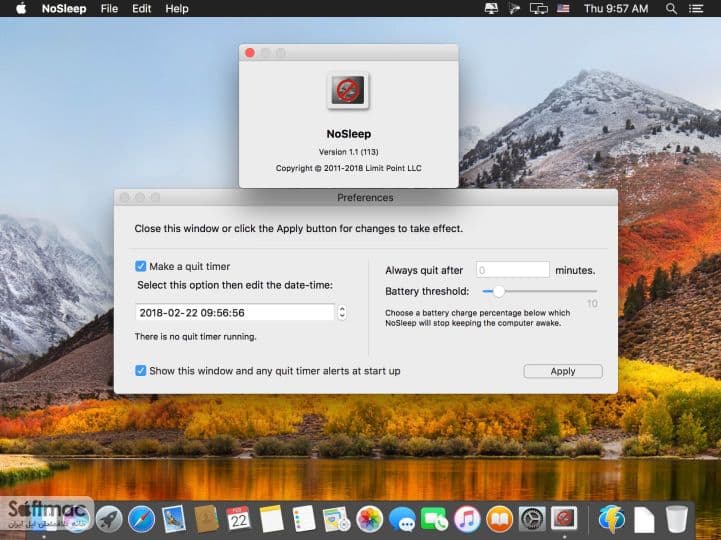Toggle Show this window at start up checkbox
Screen dimensions: 721x540
click(141, 371)
